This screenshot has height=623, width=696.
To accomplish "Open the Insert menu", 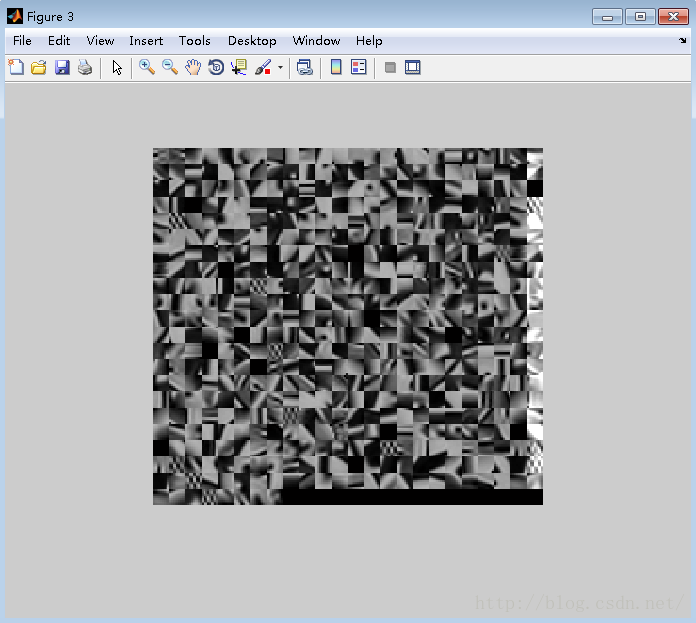I will [146, 41].
